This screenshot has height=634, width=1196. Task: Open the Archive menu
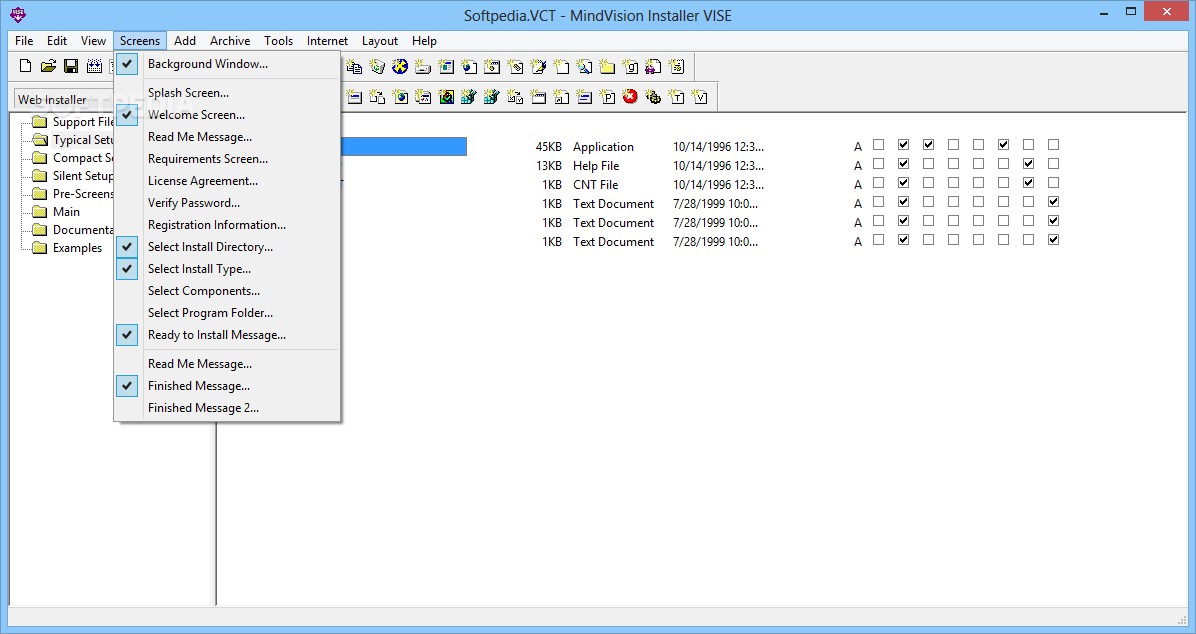[x=230, y=40]
